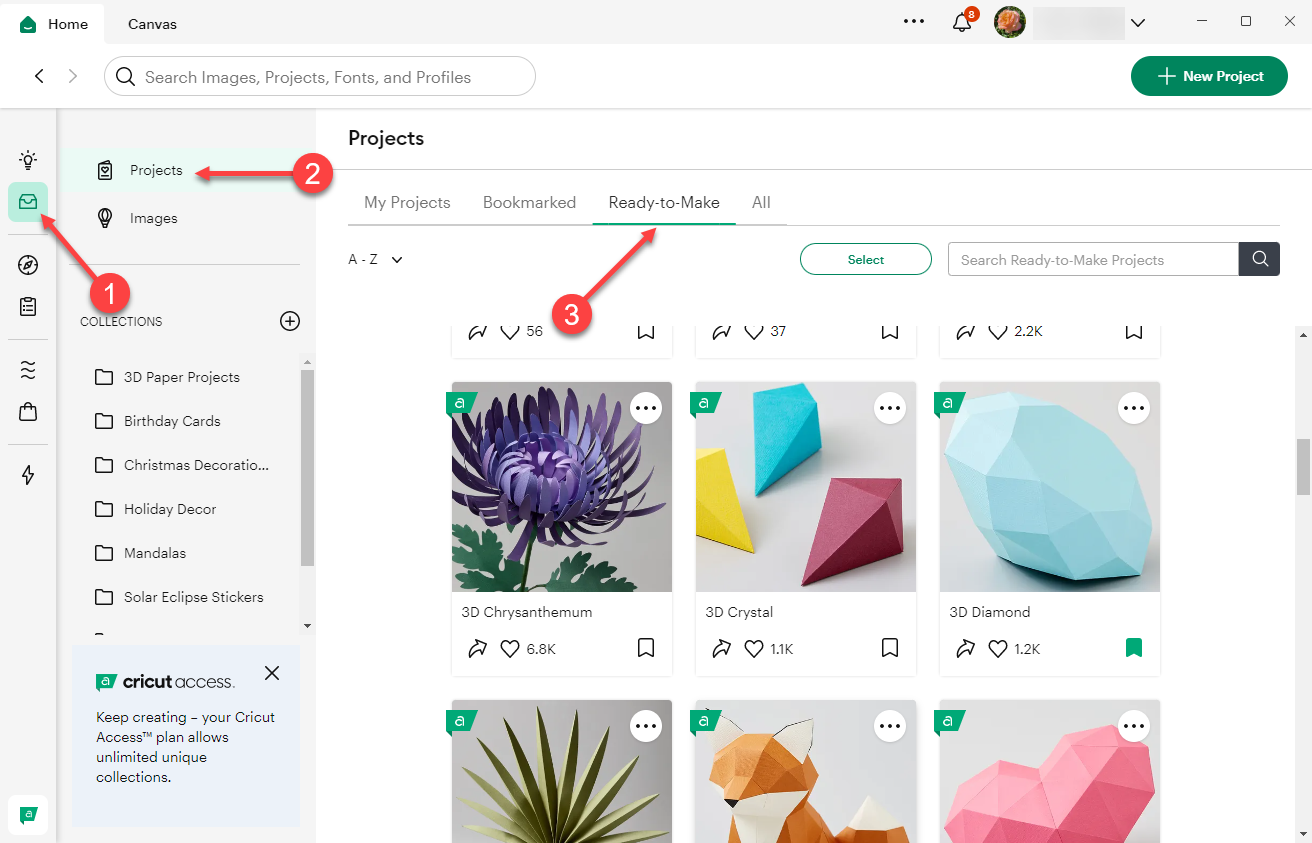
Task: Add a new collection with plus icon
Action: (289, 321)
